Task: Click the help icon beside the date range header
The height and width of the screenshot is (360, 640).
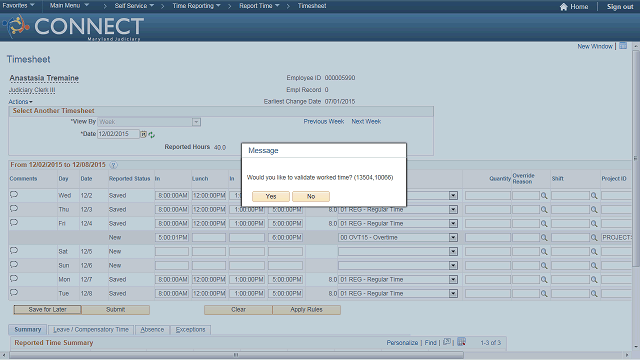Action: point(113,165)
